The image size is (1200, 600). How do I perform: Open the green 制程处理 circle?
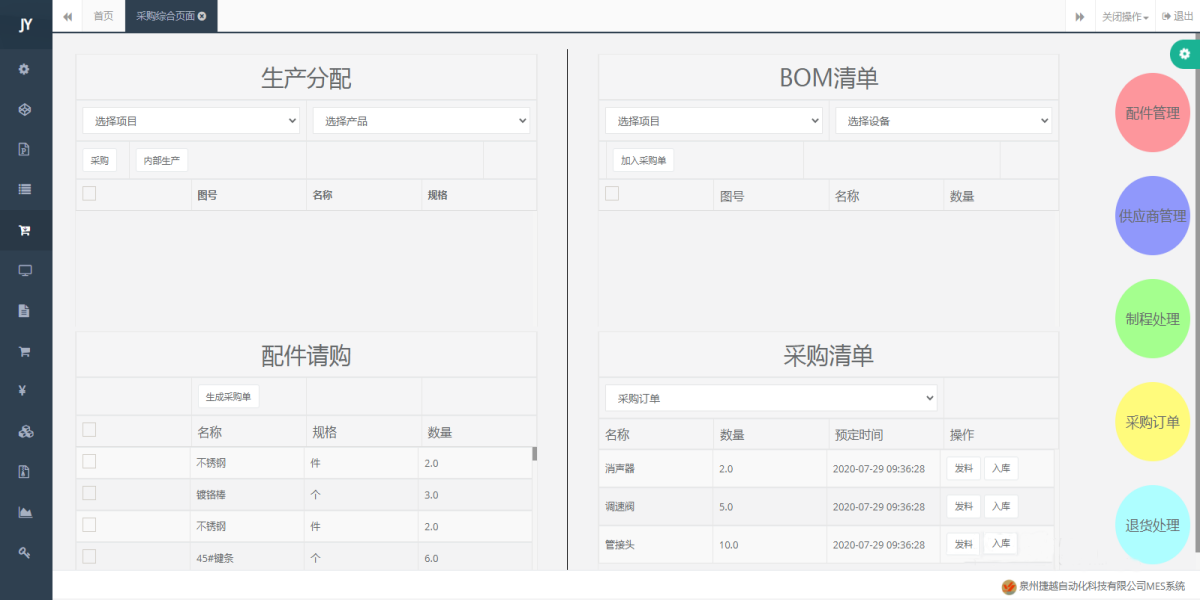click(x=1153, y=319)
